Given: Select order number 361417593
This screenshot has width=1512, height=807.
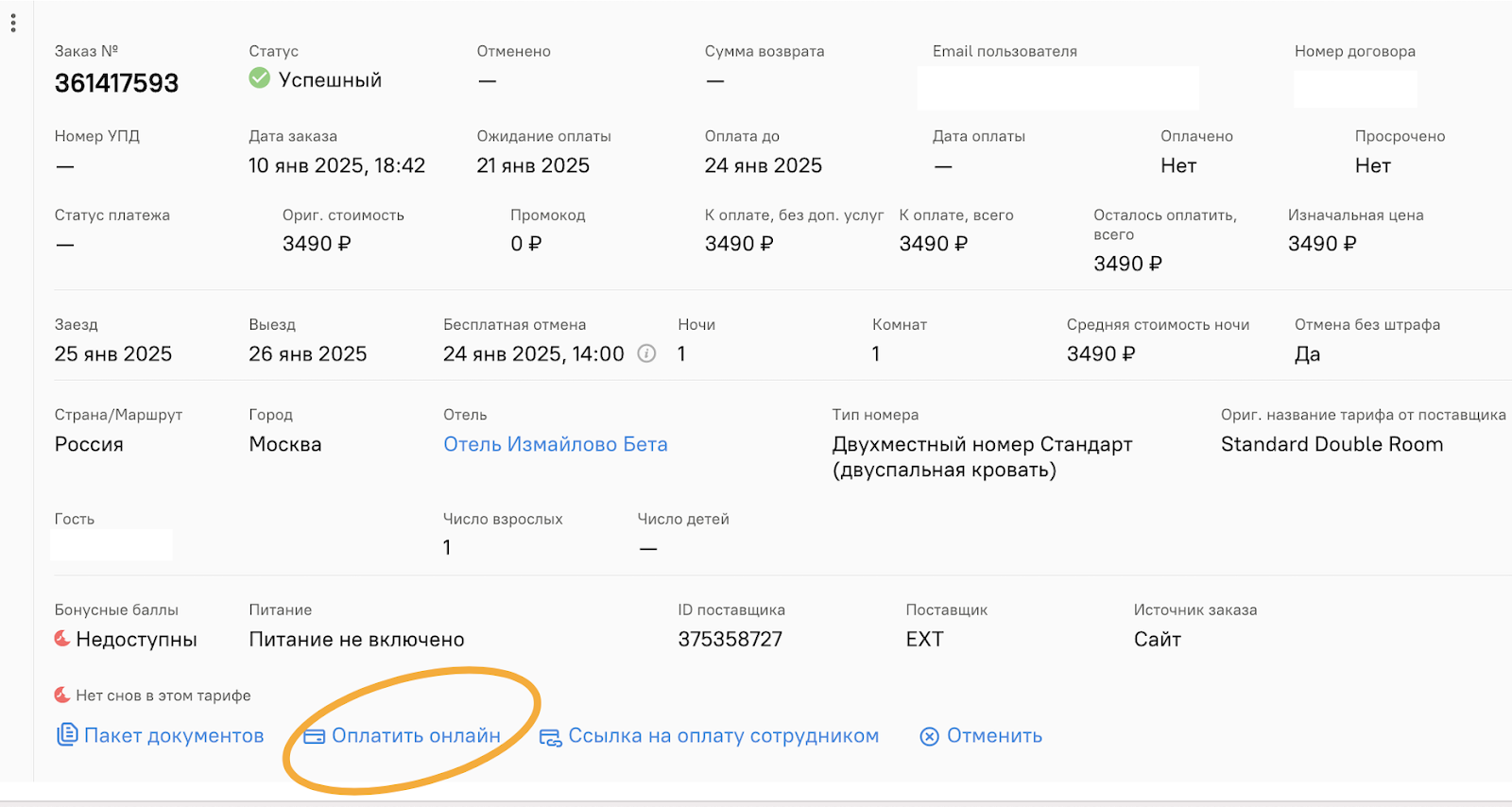Looking at the screenshot, I should [116, 83].
